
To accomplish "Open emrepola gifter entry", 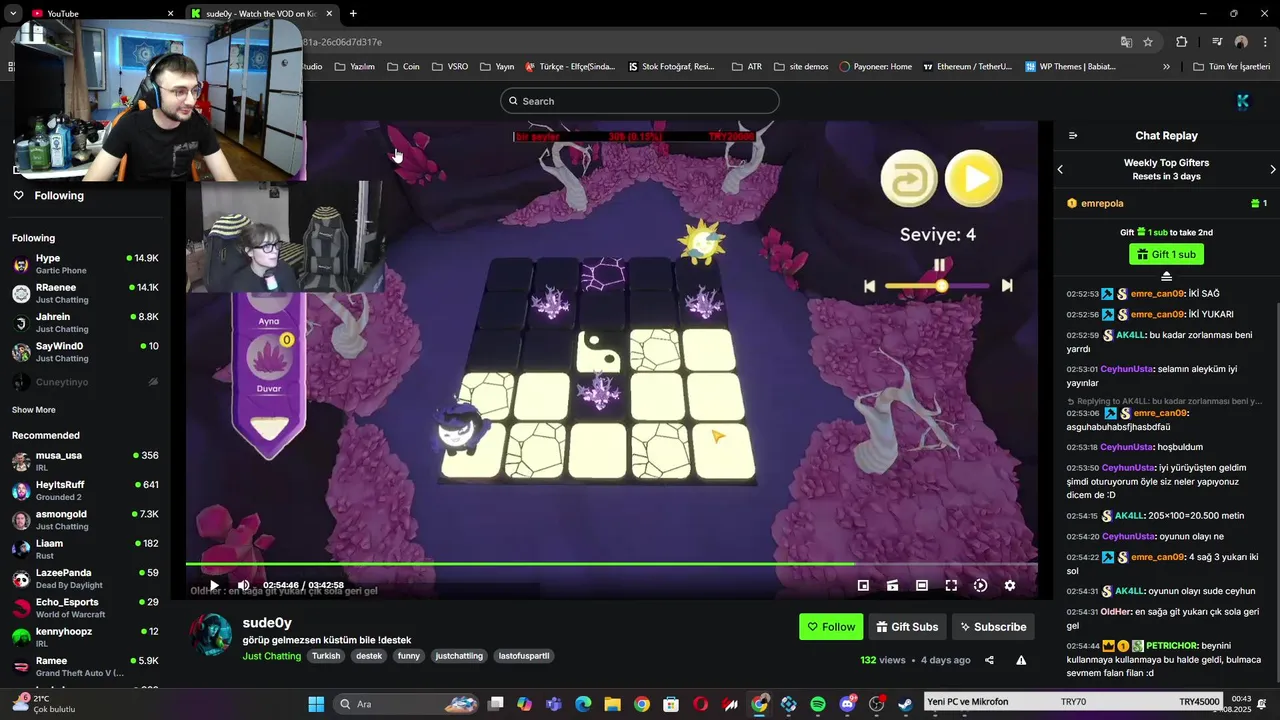I will pyautogui.click(x=1166, y=203).
